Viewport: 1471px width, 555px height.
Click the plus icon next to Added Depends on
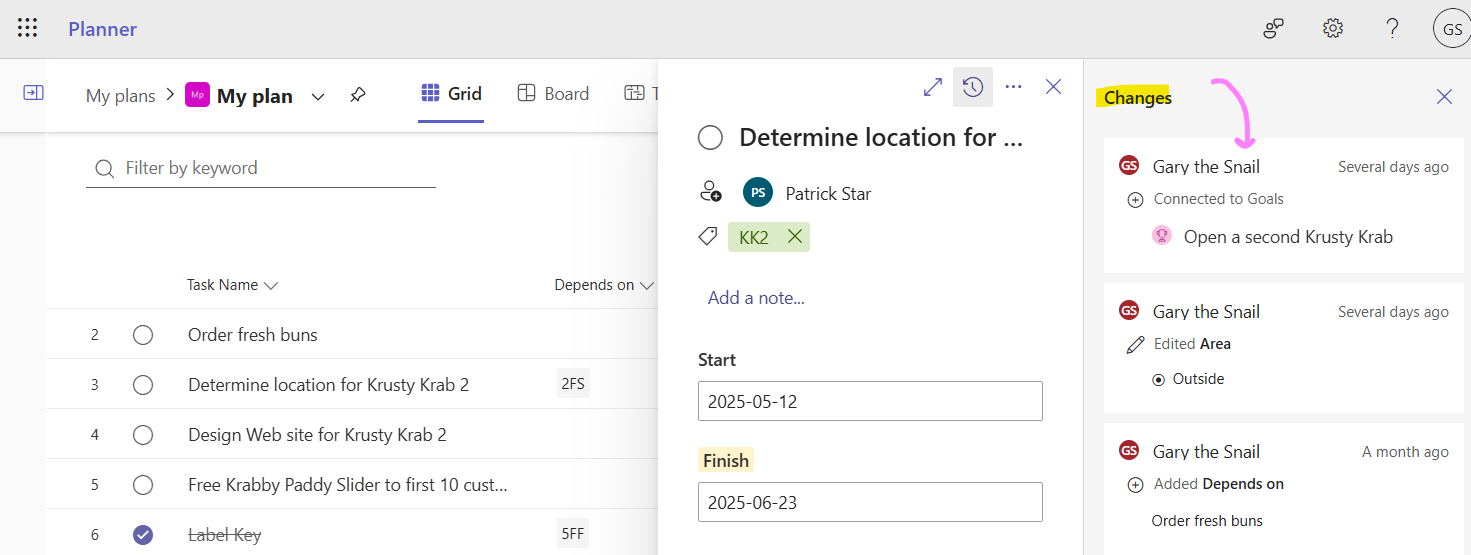click(x=1135, y=485)
